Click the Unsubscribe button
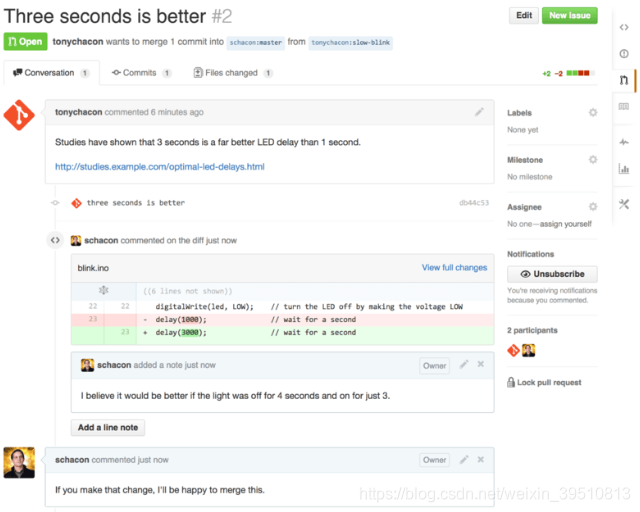The height and width of the screenshot is (512, 640). 552,274
